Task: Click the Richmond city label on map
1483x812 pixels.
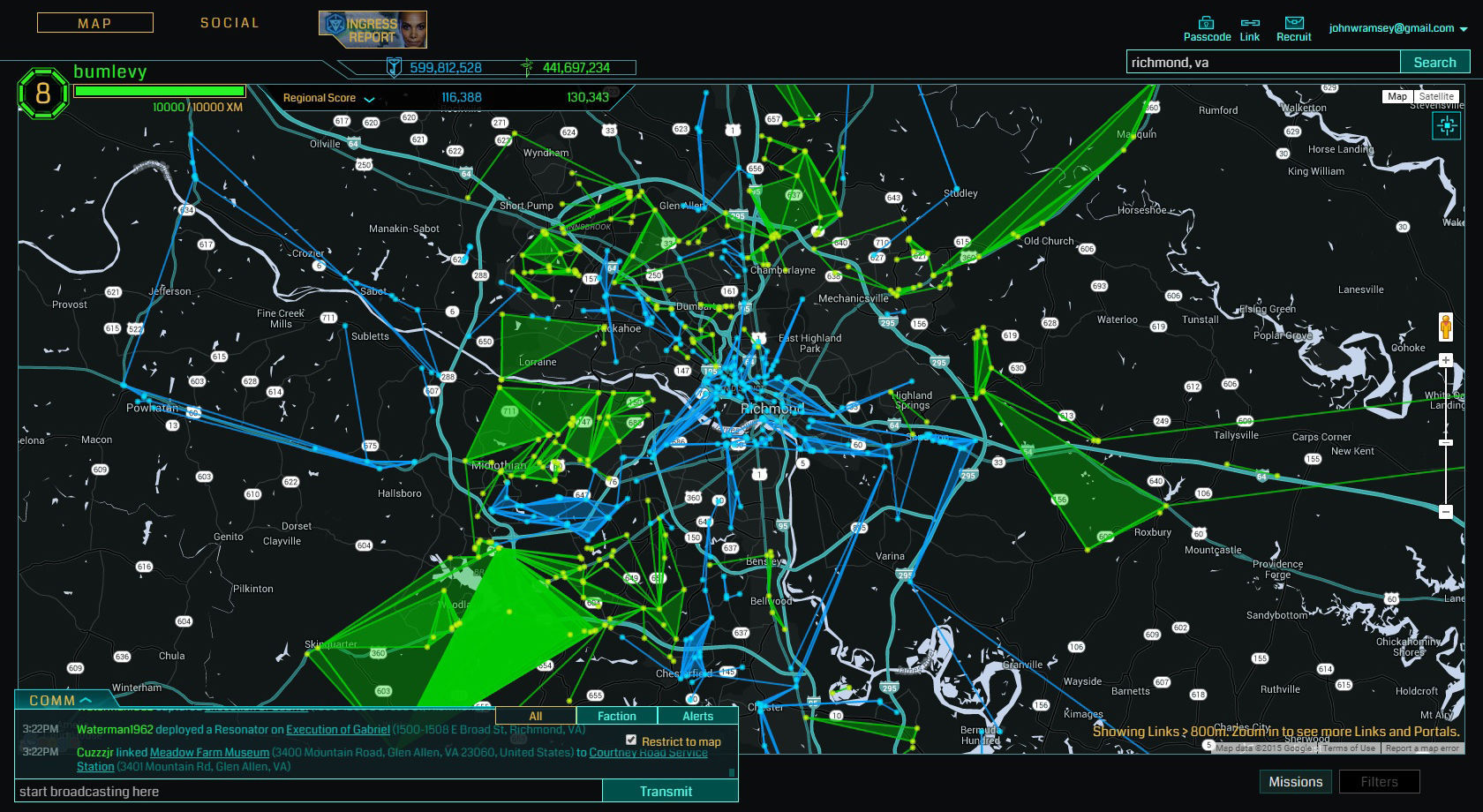Action: (772, 409)
